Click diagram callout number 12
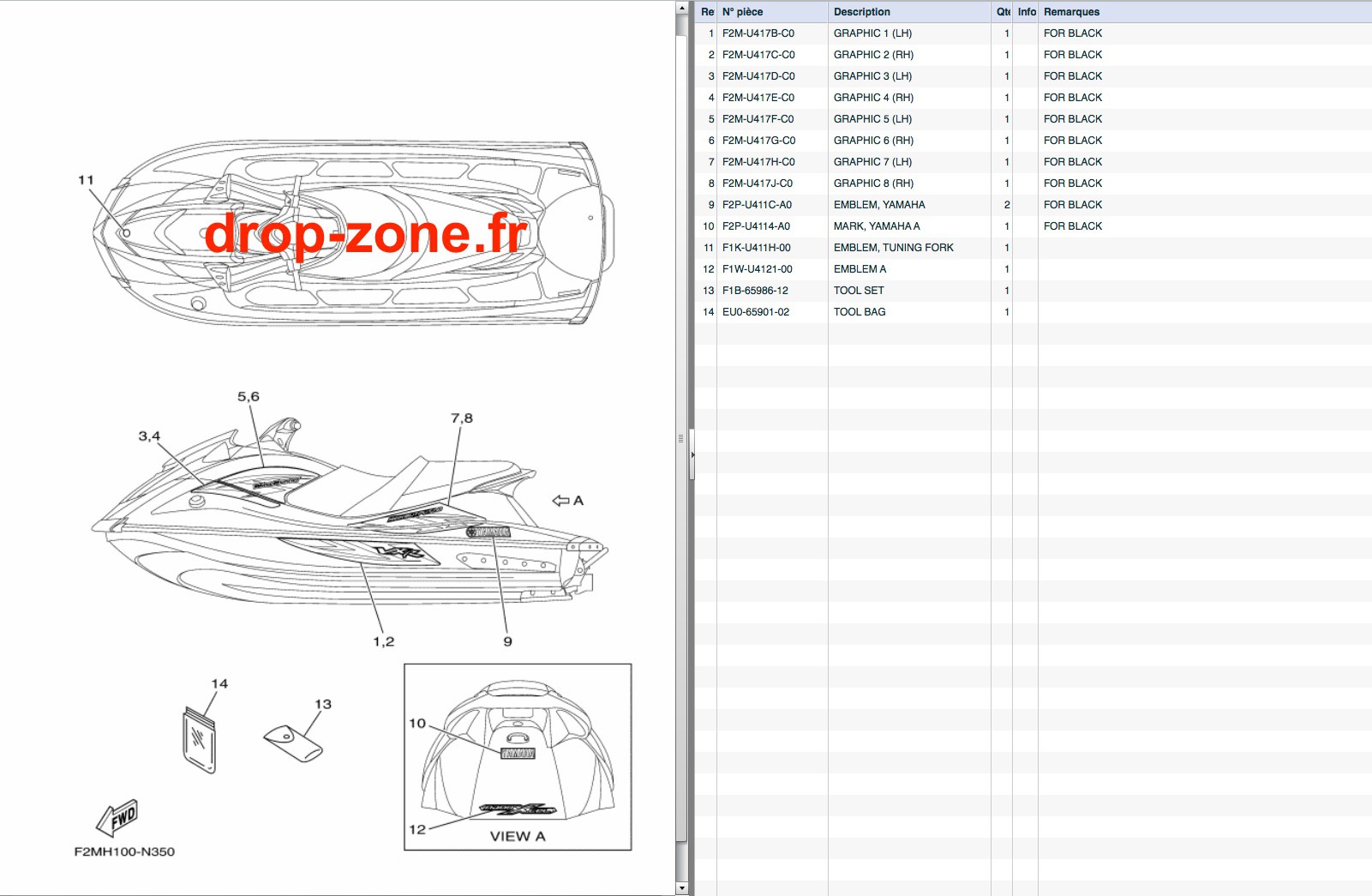The height and width of the screenshot is (896, 1372). click(417, 829)
